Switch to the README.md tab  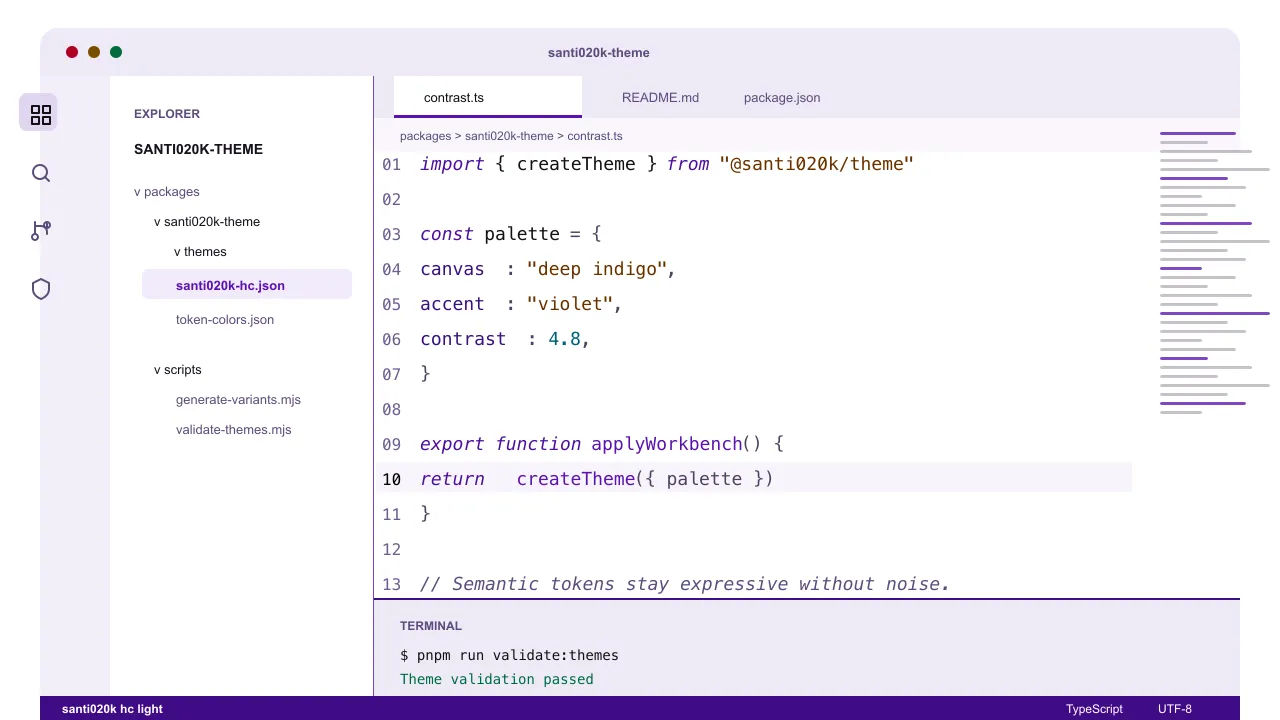(660, 98)
